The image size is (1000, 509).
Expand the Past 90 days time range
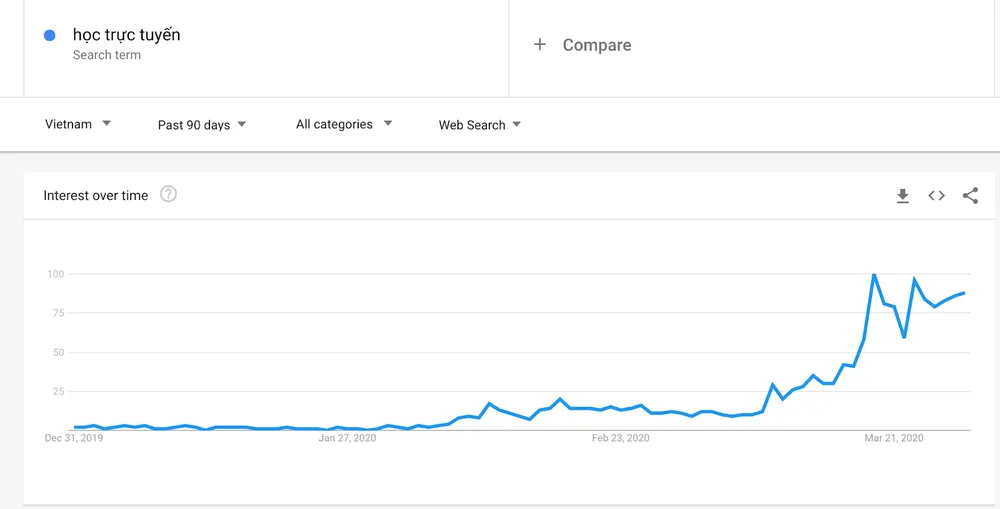(x=202, y=125)
